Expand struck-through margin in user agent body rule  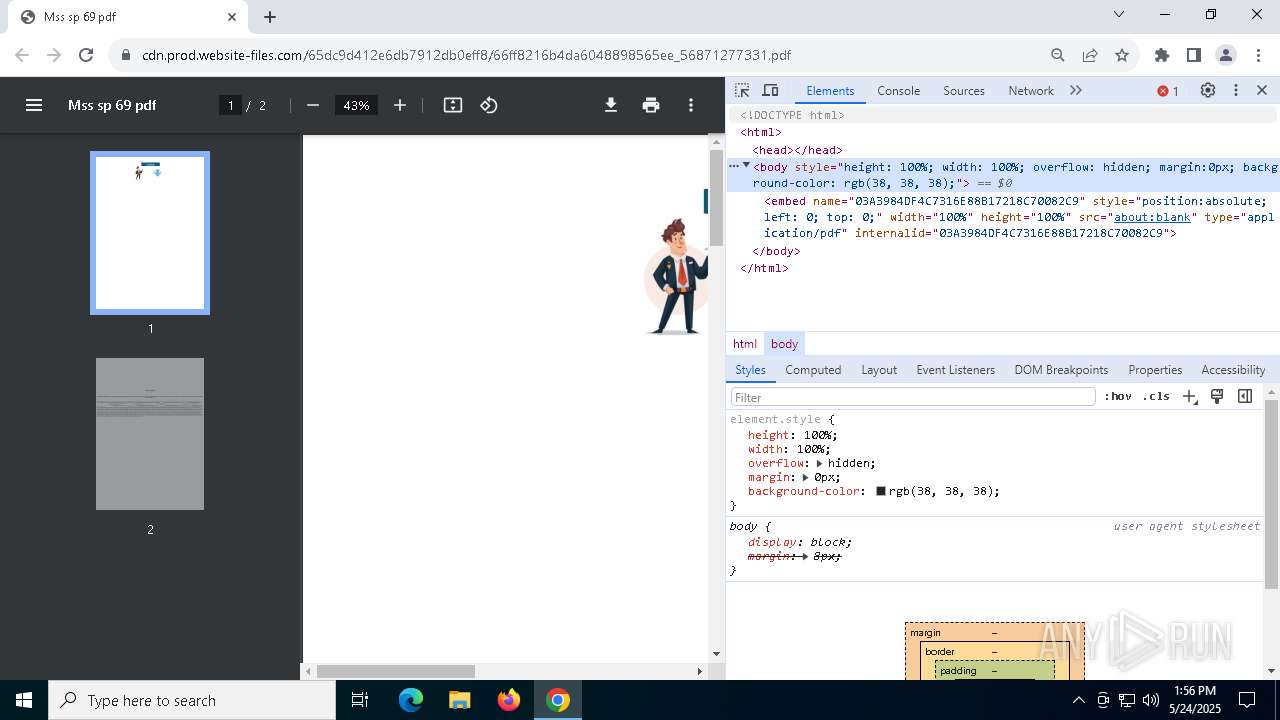pyautogui.click(x=805, y=556)
